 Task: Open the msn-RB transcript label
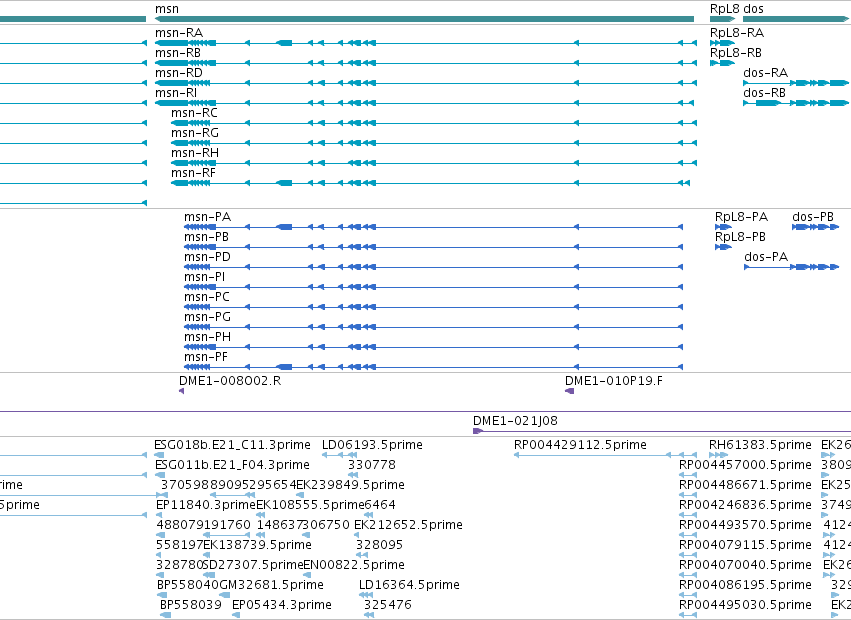178,53
